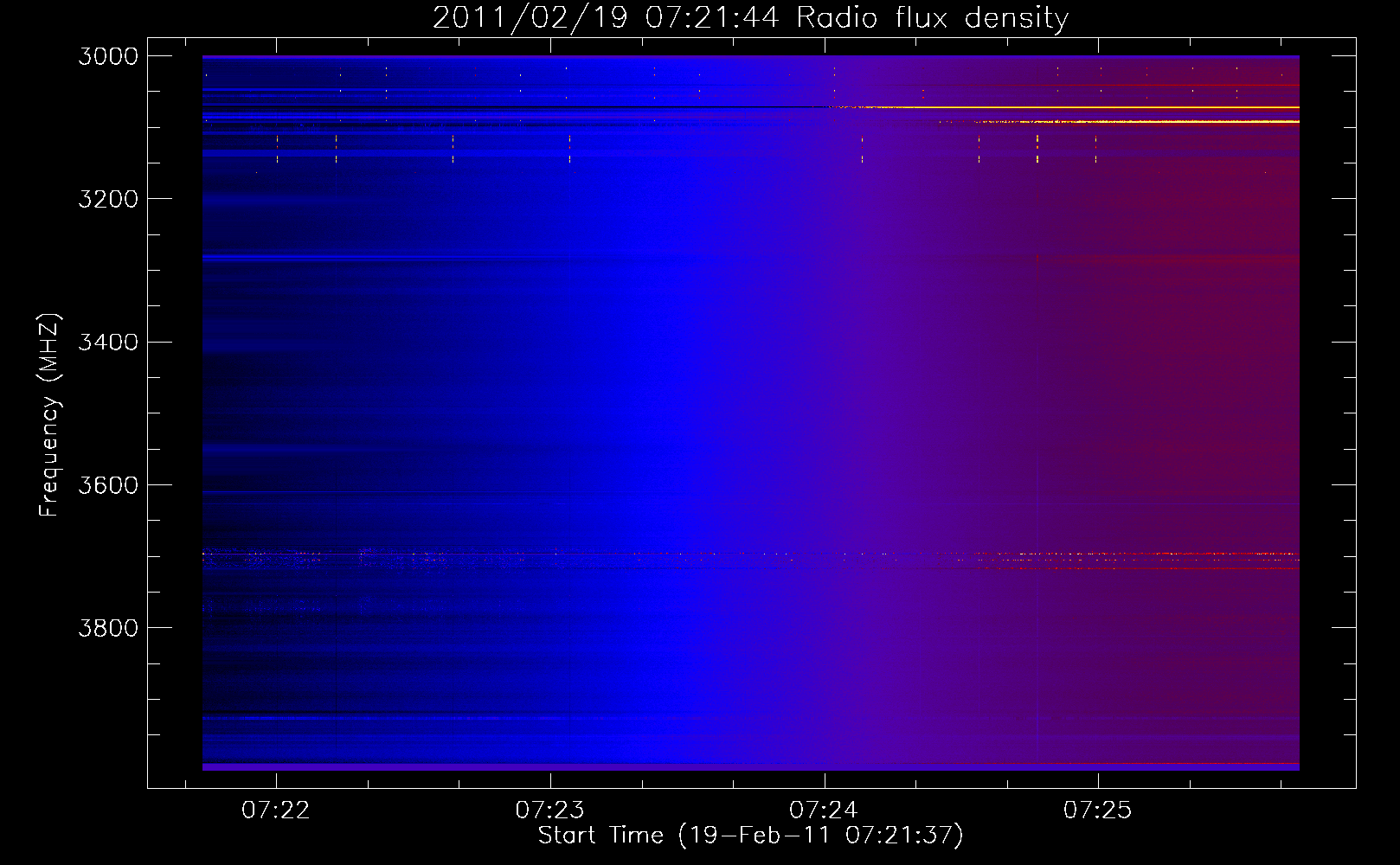This screenshot has height=865, width=1400.
Task: Click the "Frequency (MHZ)" axis label
Action: coord(50,415)
